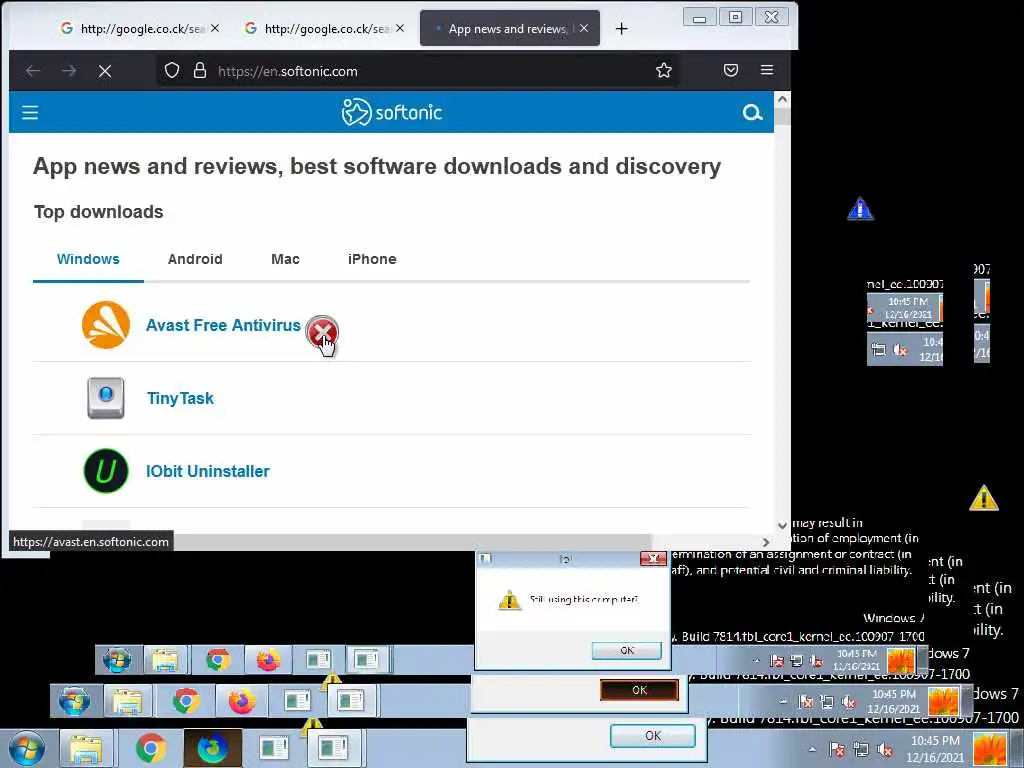This screenshot has width=1024, height=768.
Task: Open TinyTask download link
Action: [x=180, y=398]
